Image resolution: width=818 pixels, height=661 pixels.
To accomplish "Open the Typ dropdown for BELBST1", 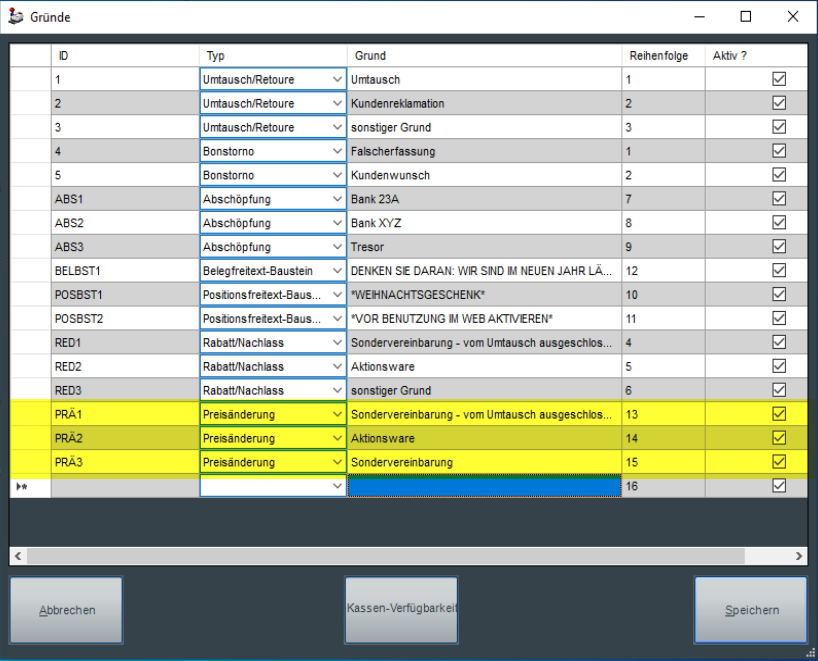I will pyautogui.click(x=336, y=271).
